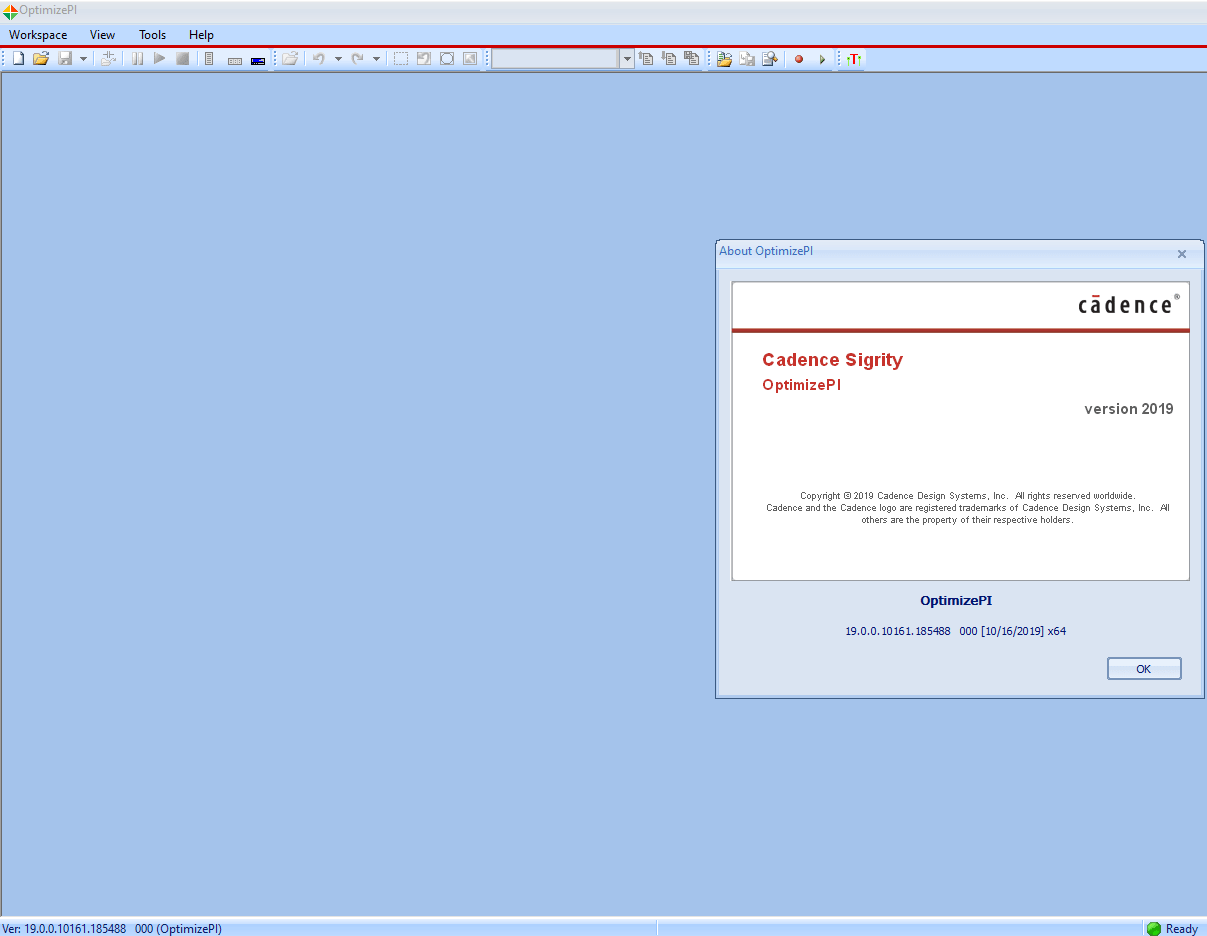
Task: Select the dashed rectangle selection tool
Action: [x=400, y=59]
